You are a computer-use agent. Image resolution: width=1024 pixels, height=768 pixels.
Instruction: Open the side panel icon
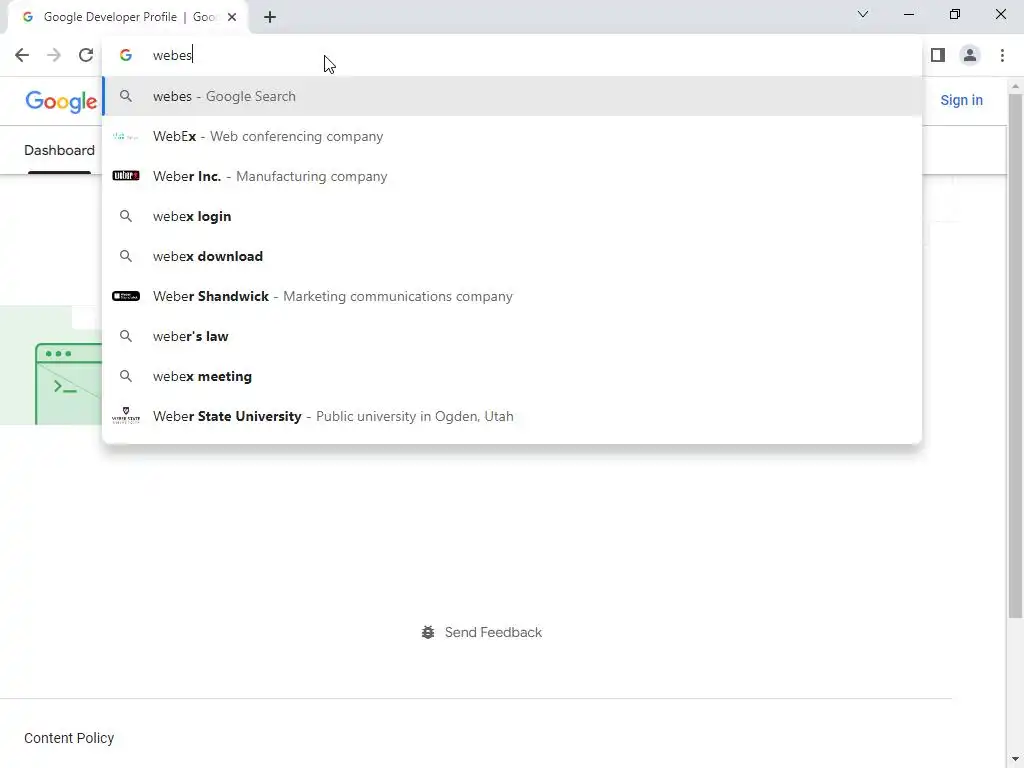point(938,56)
